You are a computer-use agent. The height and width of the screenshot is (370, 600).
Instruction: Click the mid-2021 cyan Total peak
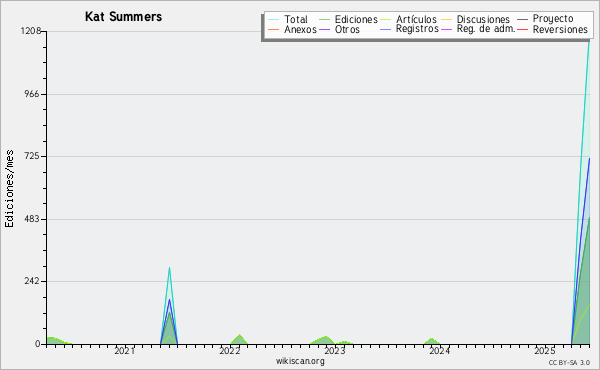[169, 268]
